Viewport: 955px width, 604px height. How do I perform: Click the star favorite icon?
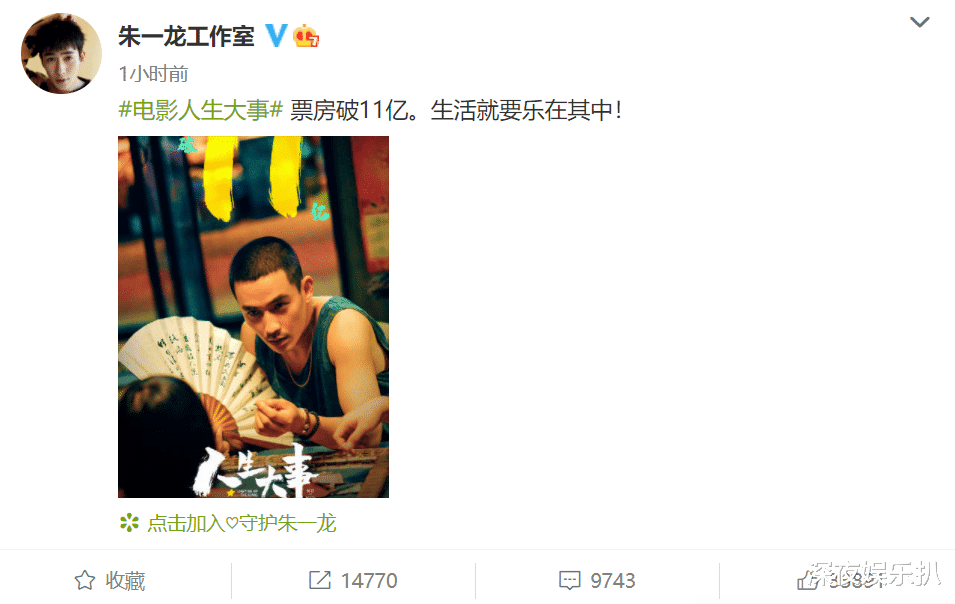coord(85,580)
